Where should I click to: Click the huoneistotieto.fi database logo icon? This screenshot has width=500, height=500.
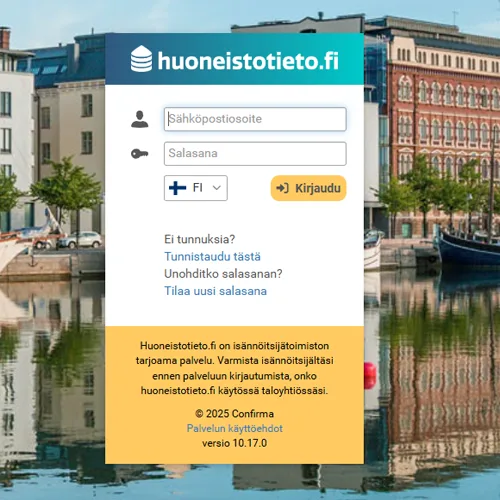point(141,59)
